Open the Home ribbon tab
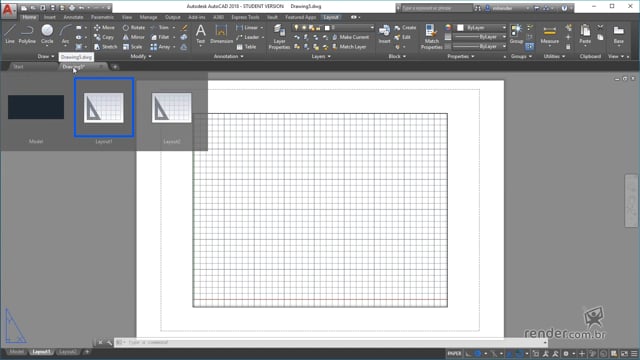This screenshot has height=360, width=640. click(29, 17)
